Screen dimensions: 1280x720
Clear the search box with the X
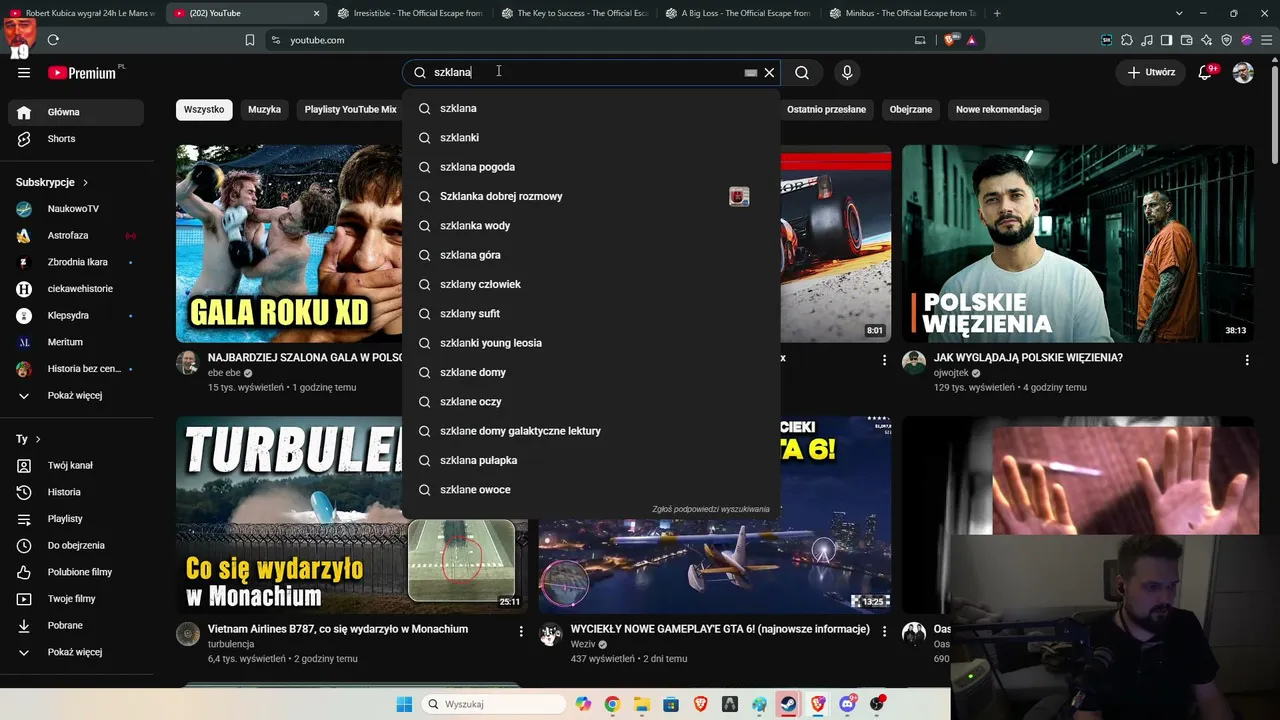pos(769,72)
